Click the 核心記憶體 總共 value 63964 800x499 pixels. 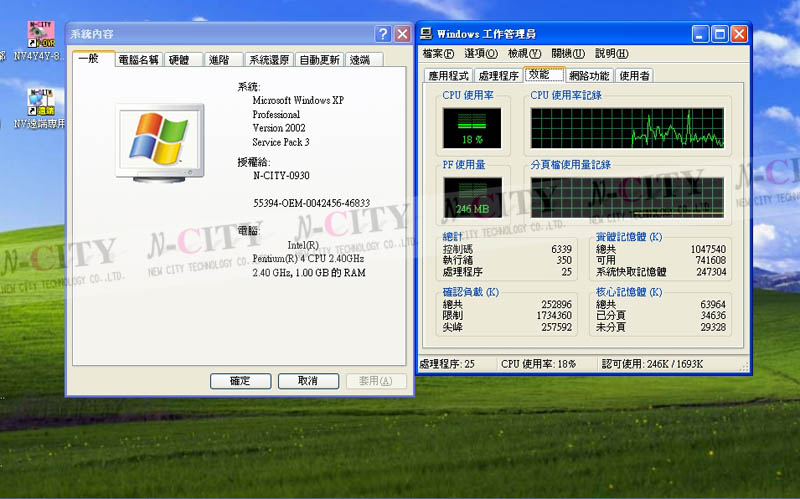[x=713, y=305]
